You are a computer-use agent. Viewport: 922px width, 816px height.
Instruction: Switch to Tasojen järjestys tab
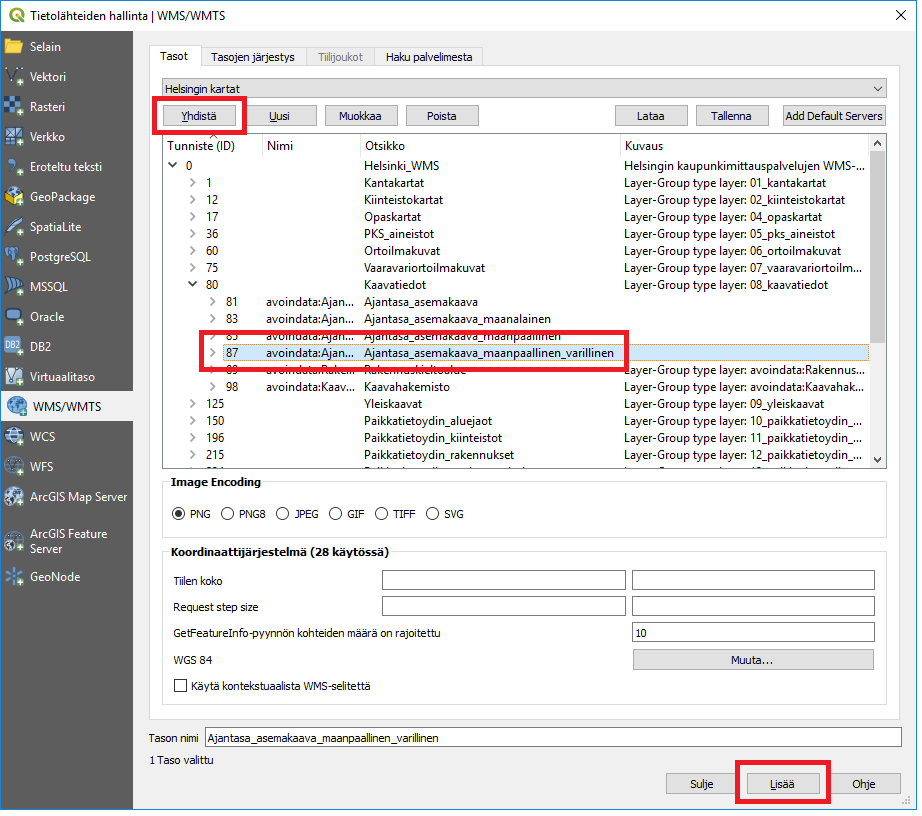point(252,57)
